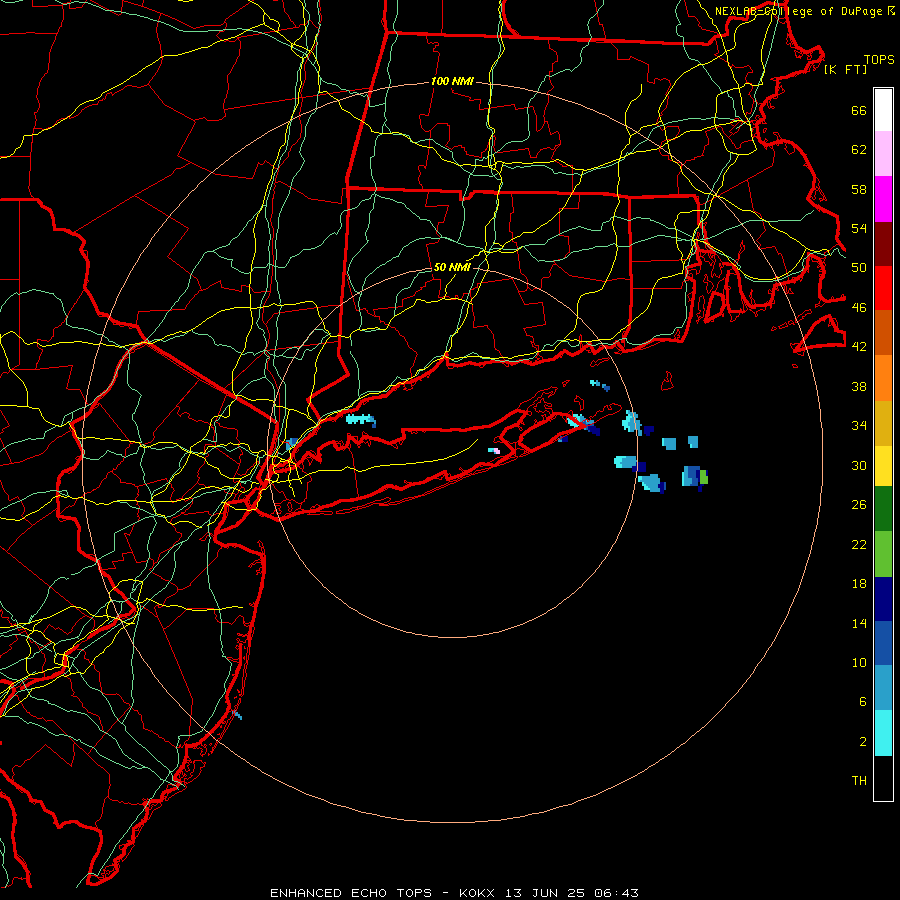Click the light green legend swatch

(883, 554)
